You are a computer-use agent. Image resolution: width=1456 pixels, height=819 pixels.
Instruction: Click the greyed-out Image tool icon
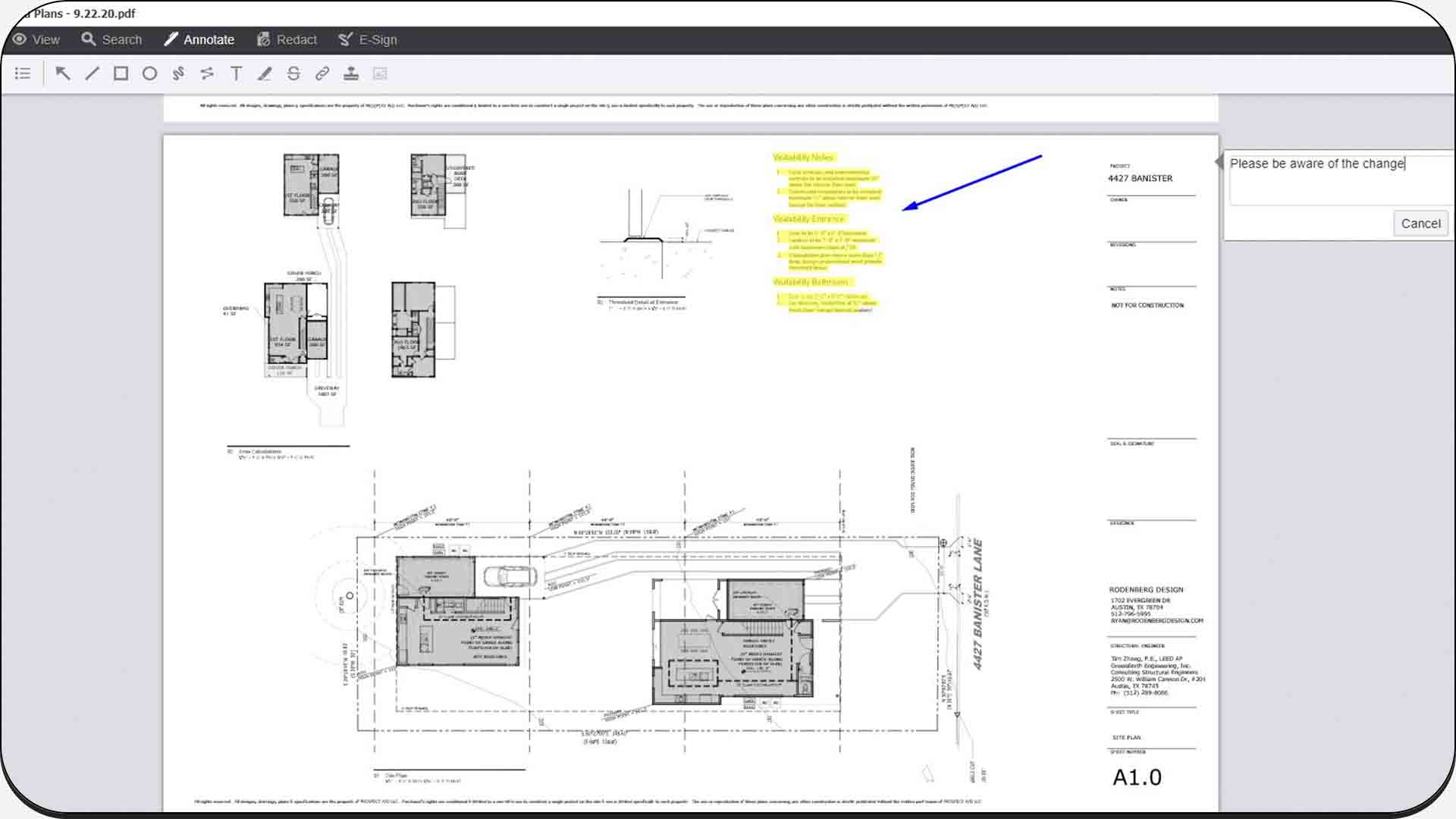380,74
